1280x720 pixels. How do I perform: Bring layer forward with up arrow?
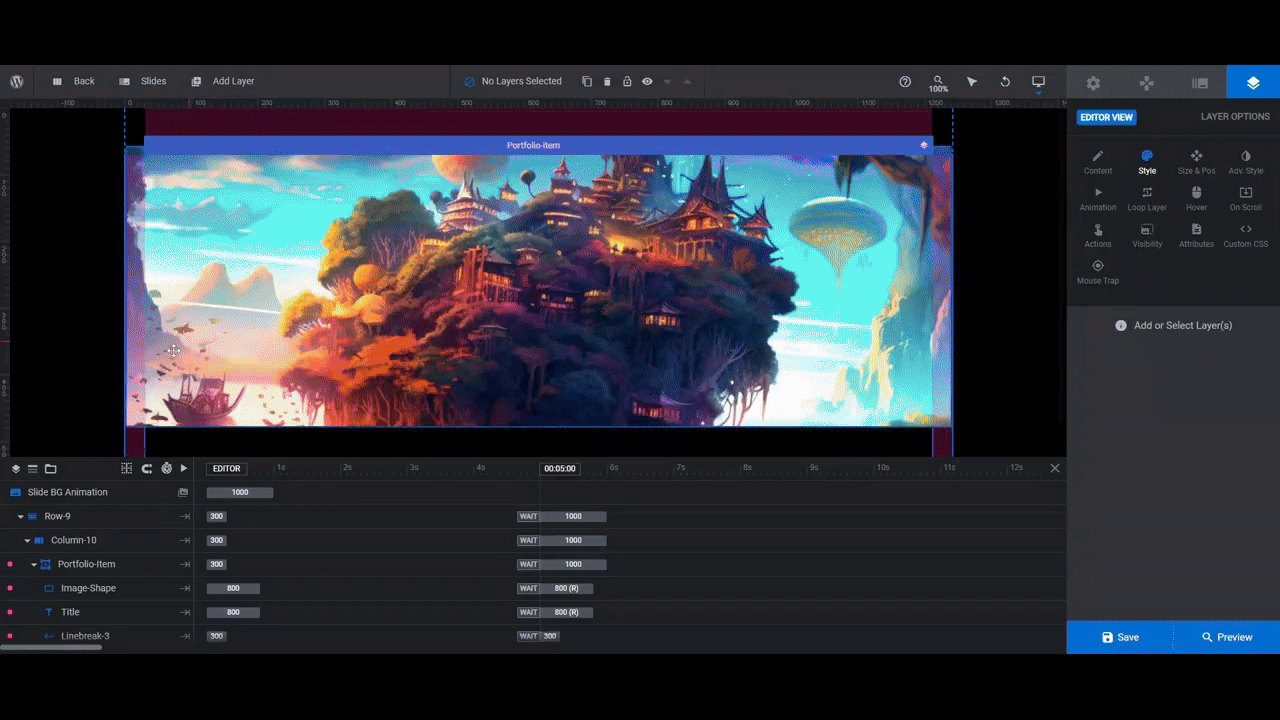pyautogui.click(x=687, y=82)
